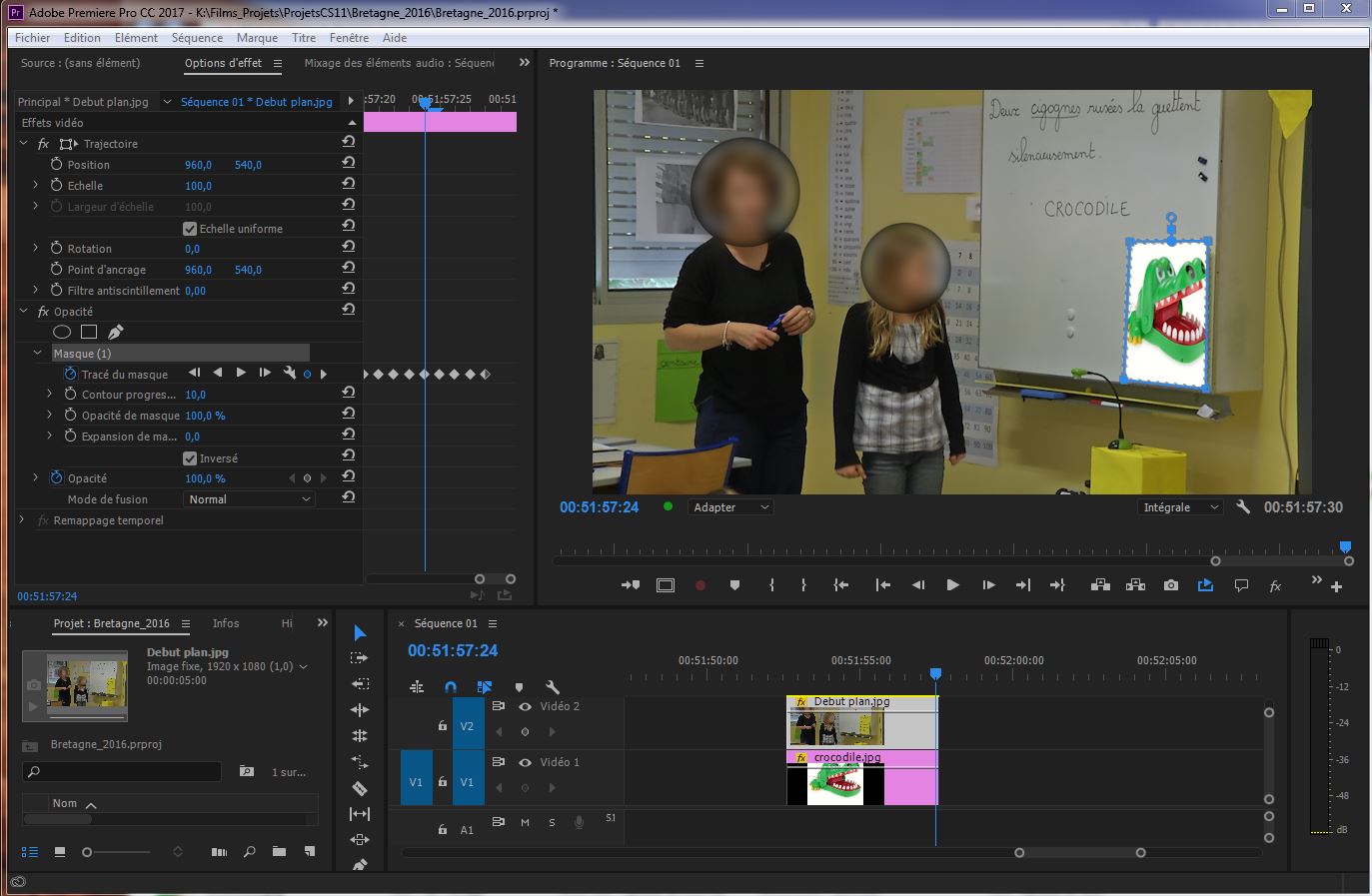Click the Position X value 960,0

(198, 165)
